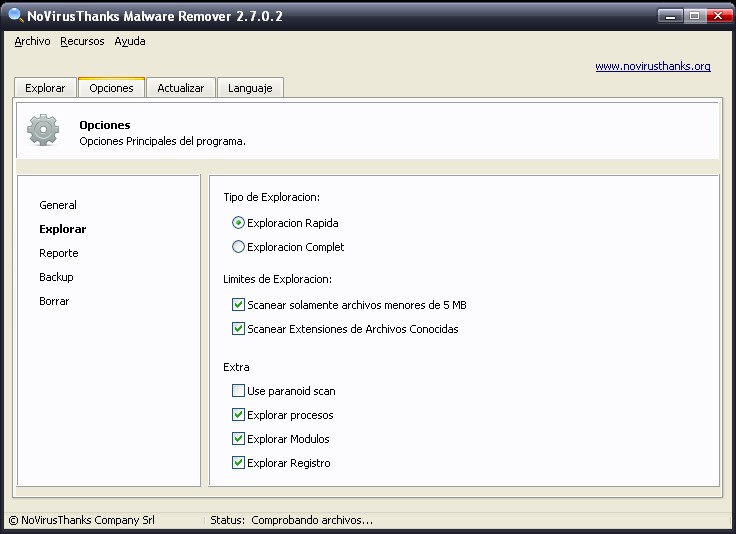Click the gear Opciones icon
This screenshot has height=534, width=736.
click(43, 130)
